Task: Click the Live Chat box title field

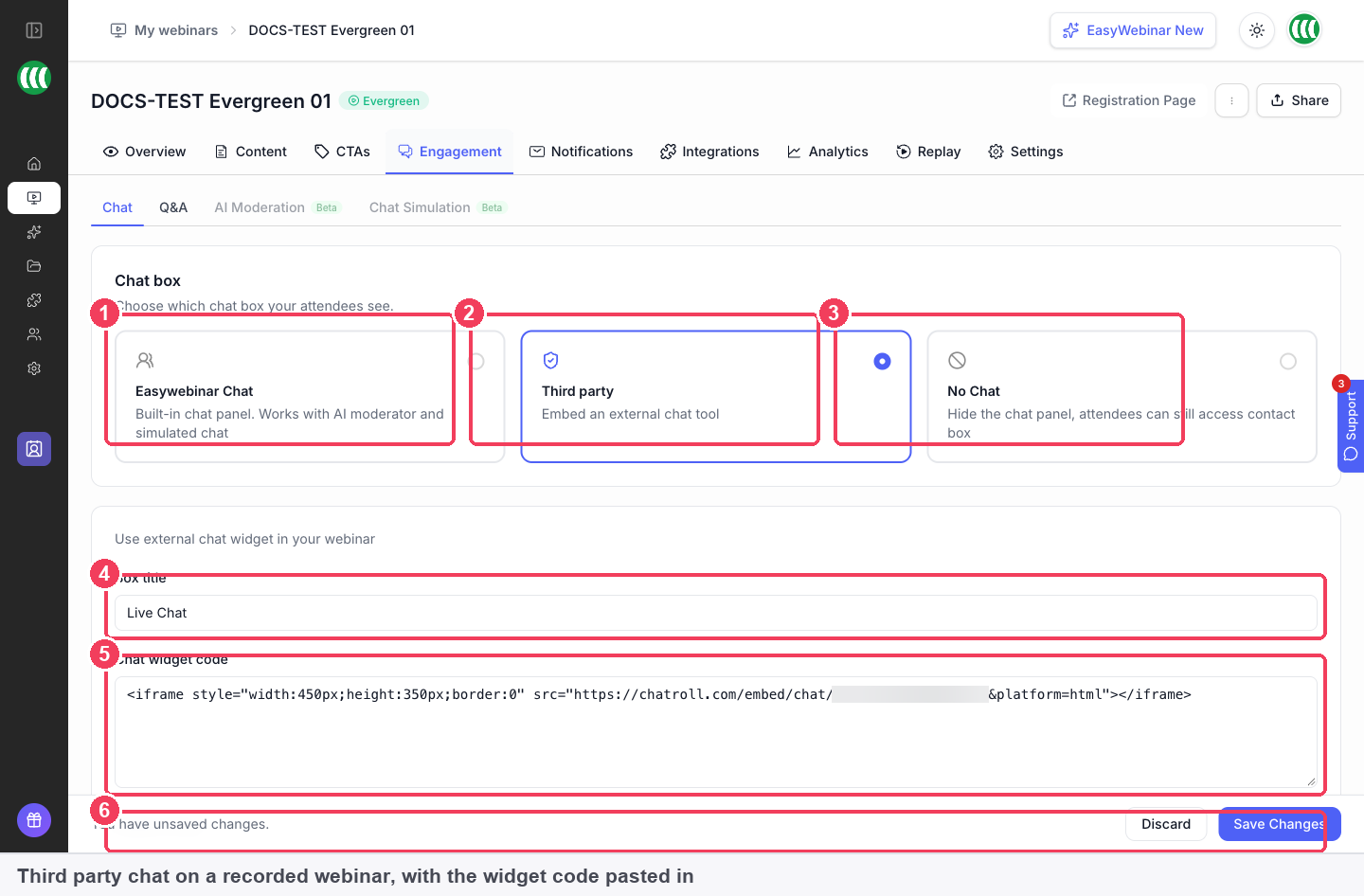Action: (716, 613)
